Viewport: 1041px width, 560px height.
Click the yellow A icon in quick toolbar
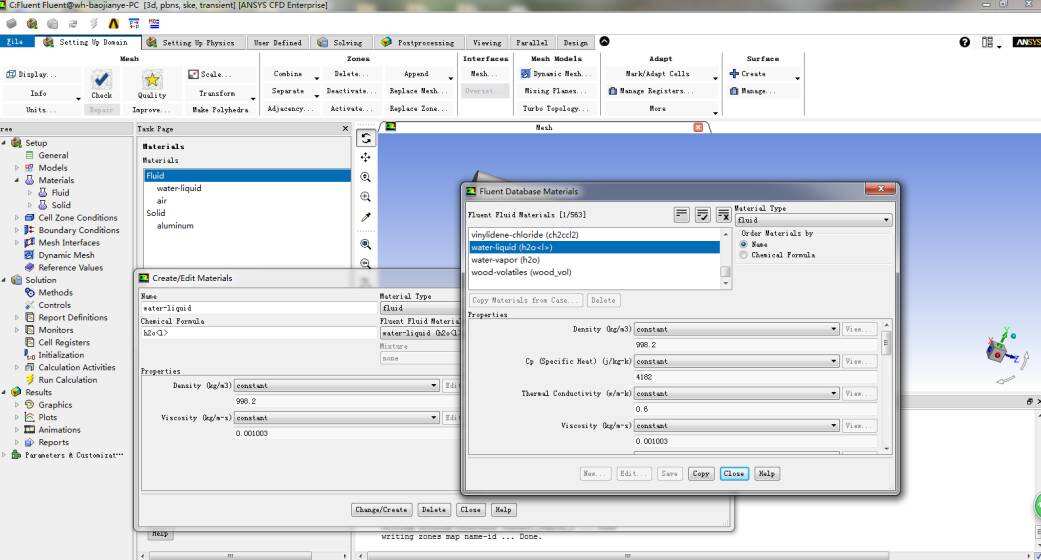coord(114,24)
